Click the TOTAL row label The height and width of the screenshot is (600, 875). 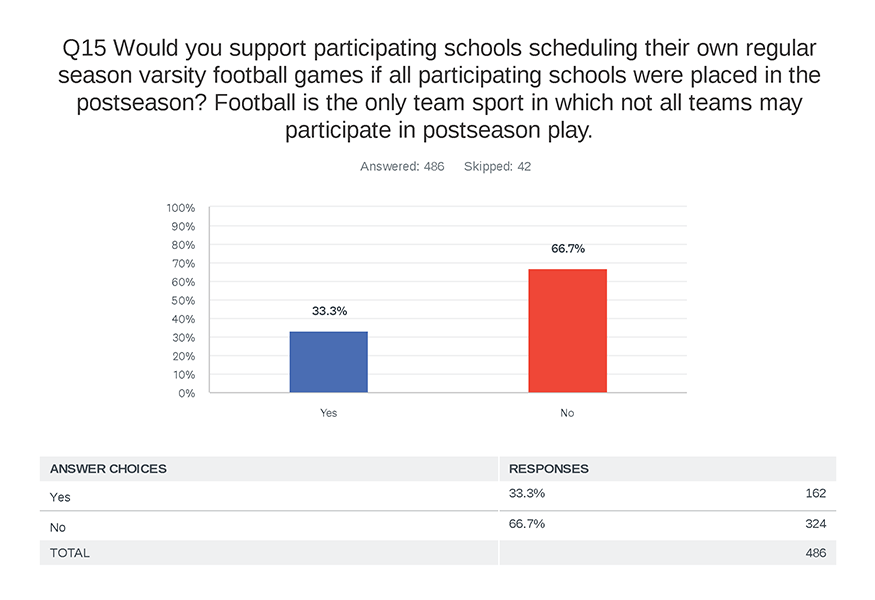tap(70, 553)
